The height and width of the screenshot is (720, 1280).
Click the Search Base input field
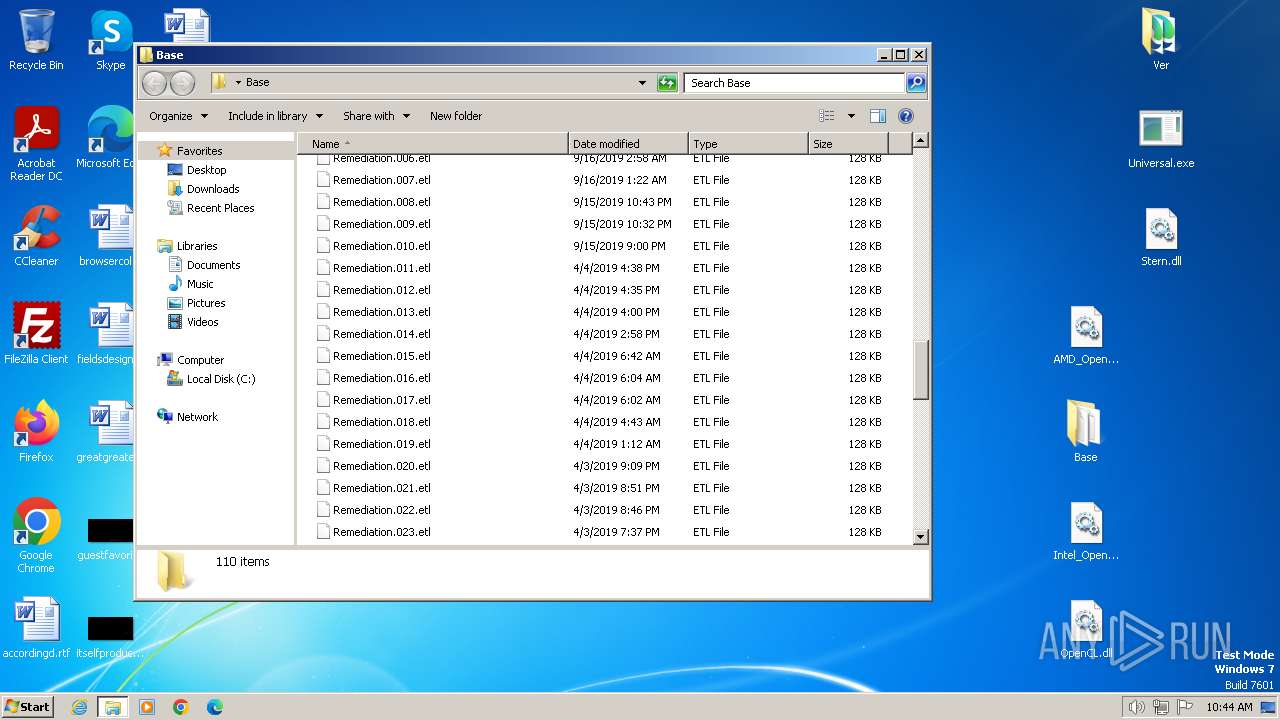click(795, 83)
